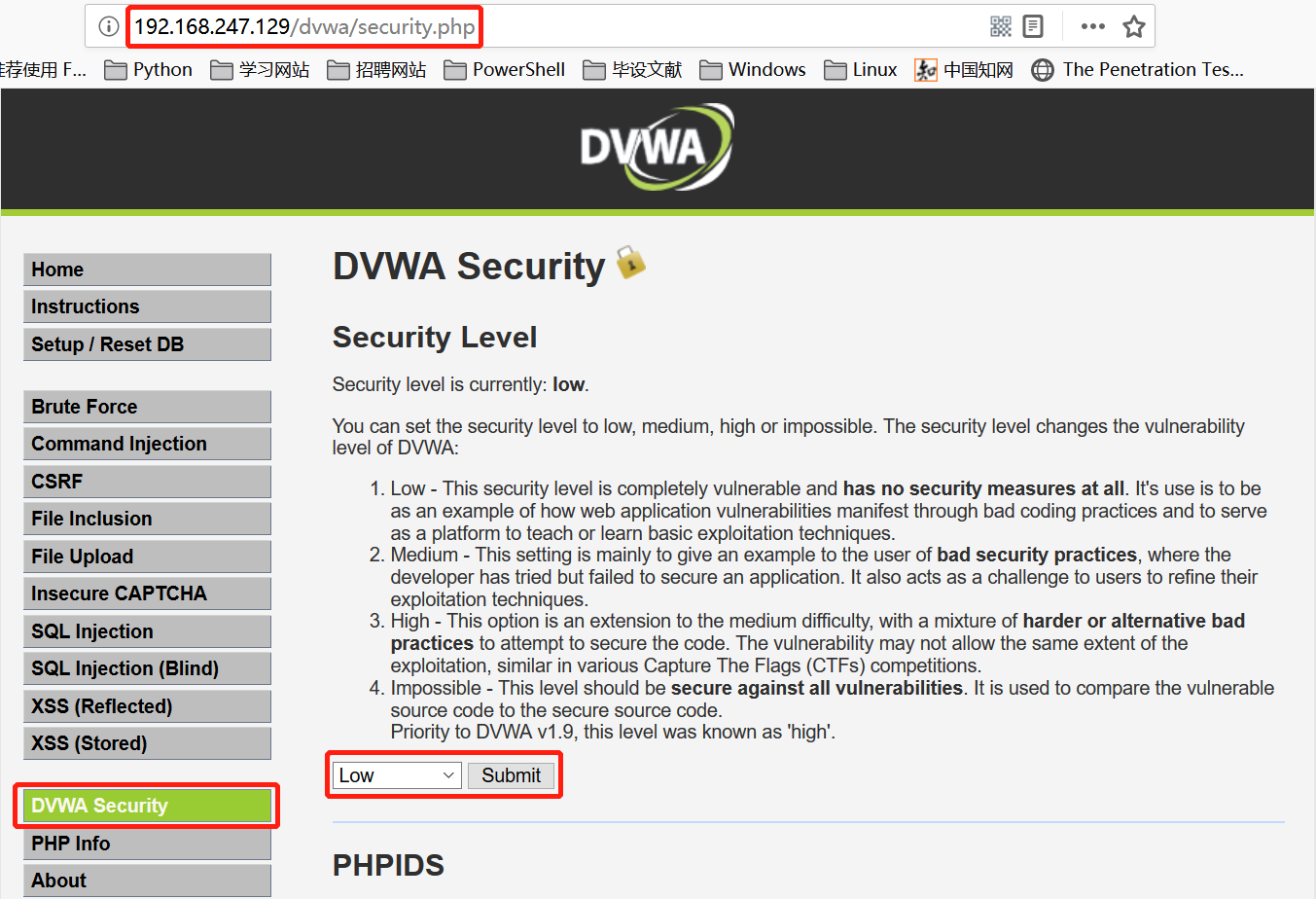Click the padlock icon beside DVWA Security

631,263
